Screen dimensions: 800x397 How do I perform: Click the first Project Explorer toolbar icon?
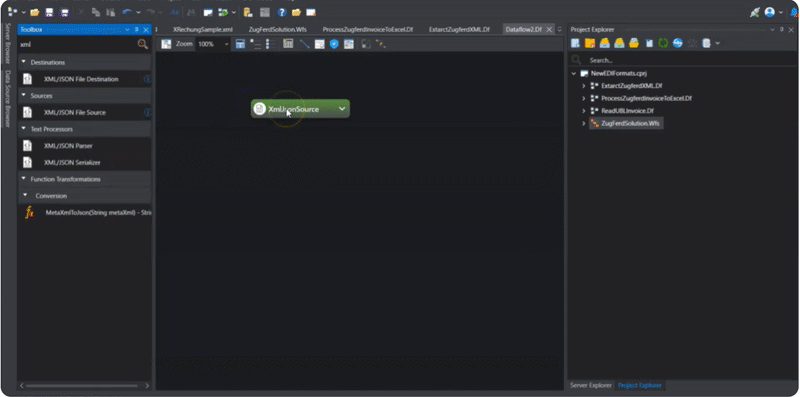(575, 43)
